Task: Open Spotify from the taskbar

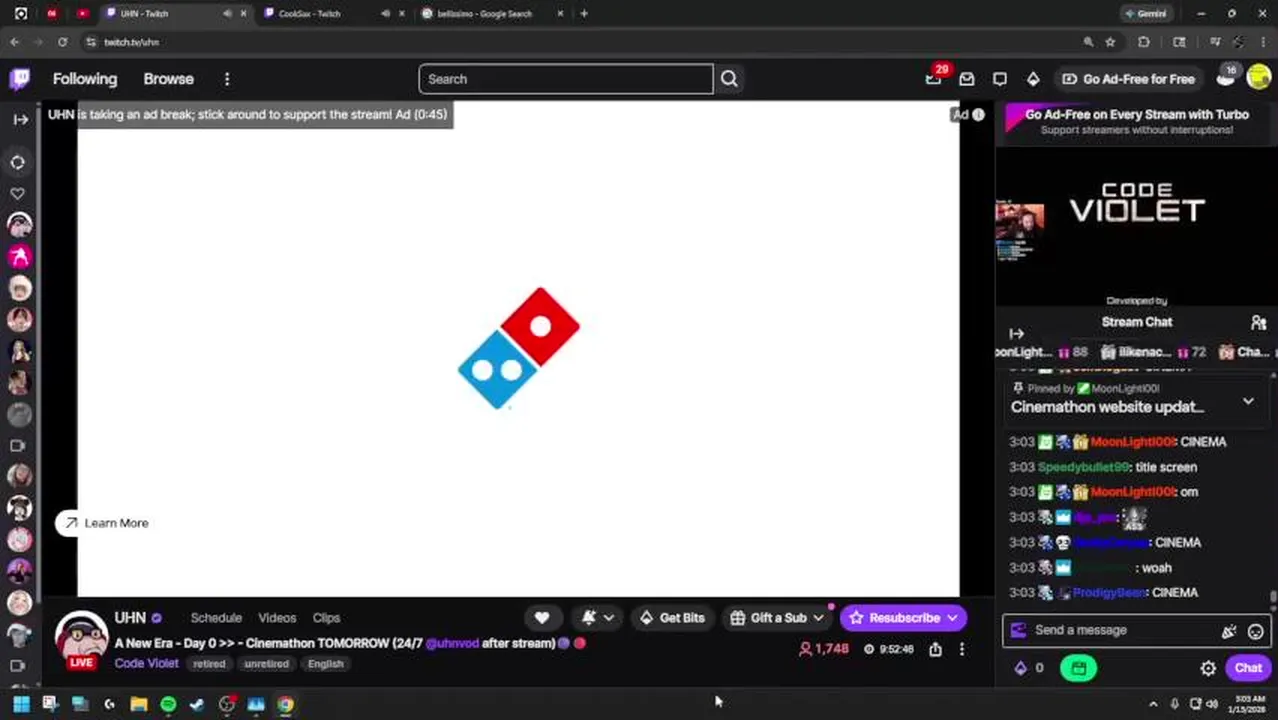Action: coord(168,704)
